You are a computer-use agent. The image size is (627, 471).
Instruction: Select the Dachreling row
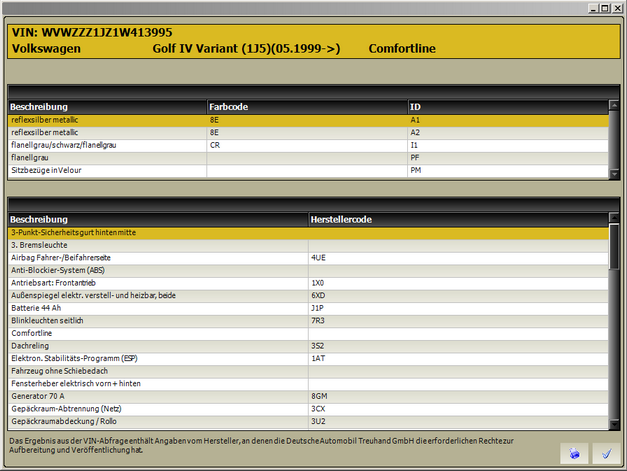click(x=308, y=346)
